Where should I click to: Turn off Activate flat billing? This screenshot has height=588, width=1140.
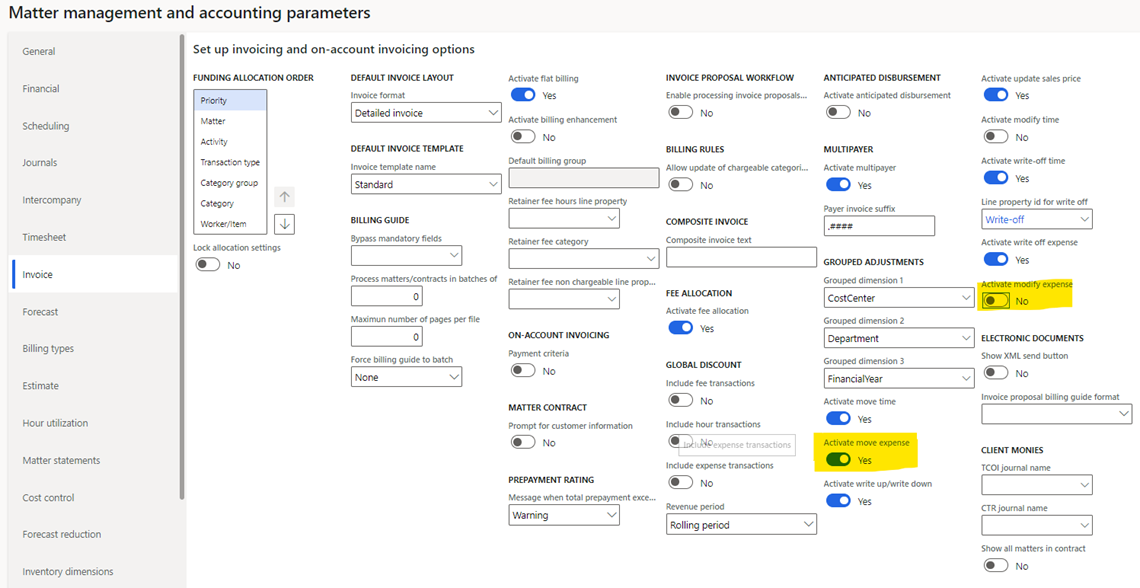[x=523, y=95]
